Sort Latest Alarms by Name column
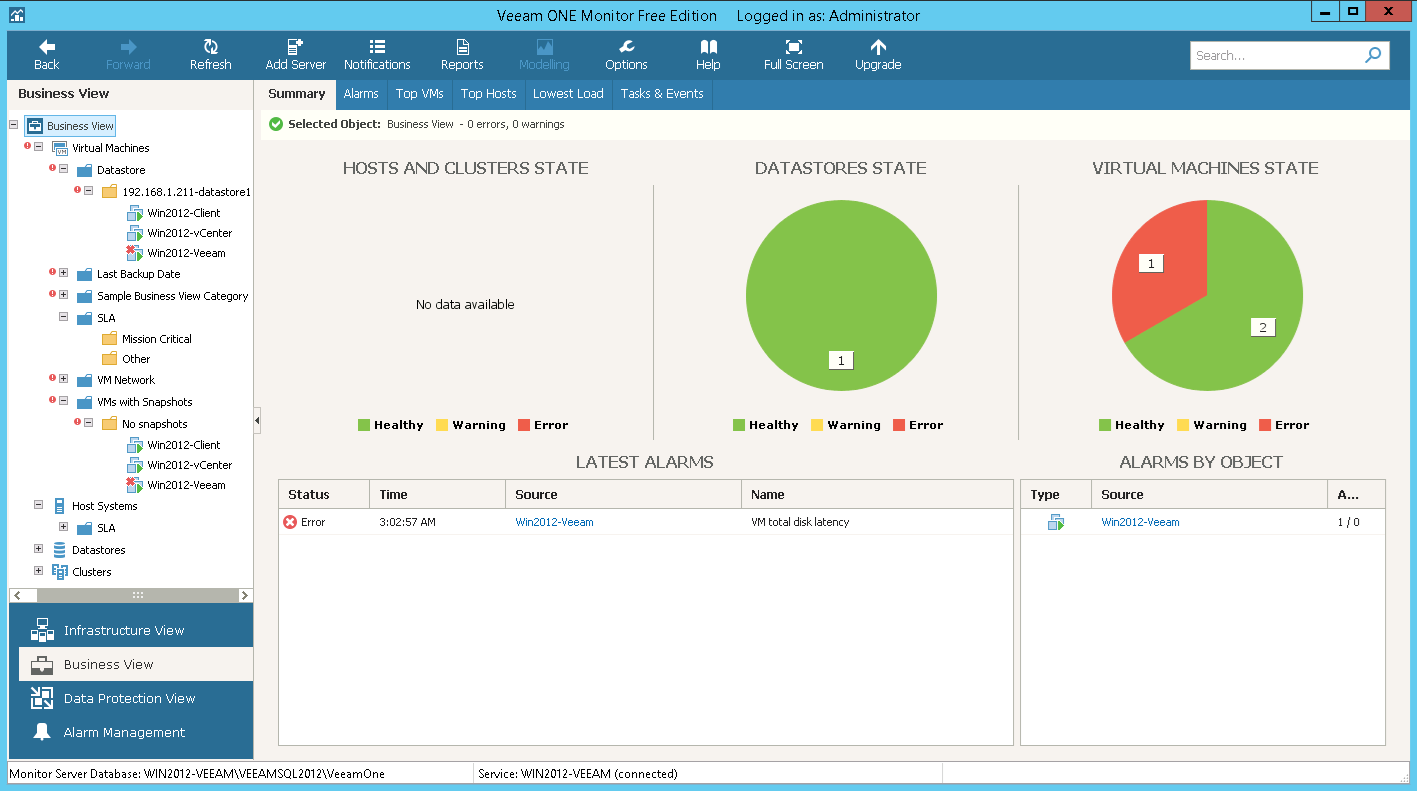 (877, 494)
